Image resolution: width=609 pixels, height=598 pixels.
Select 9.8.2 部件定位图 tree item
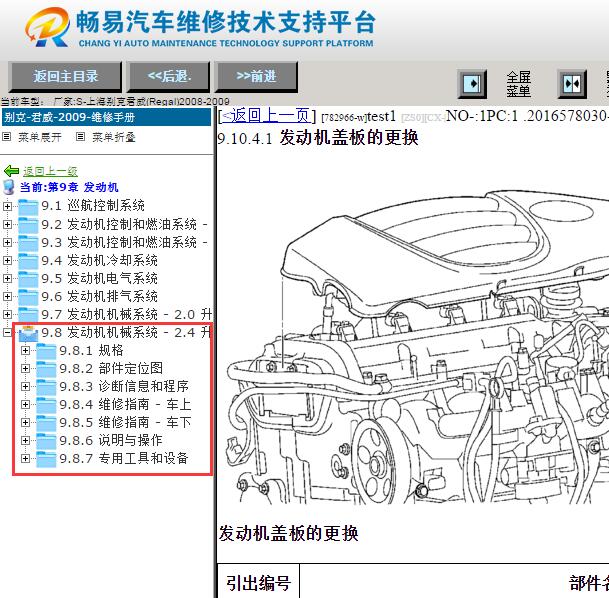[111, 368]
